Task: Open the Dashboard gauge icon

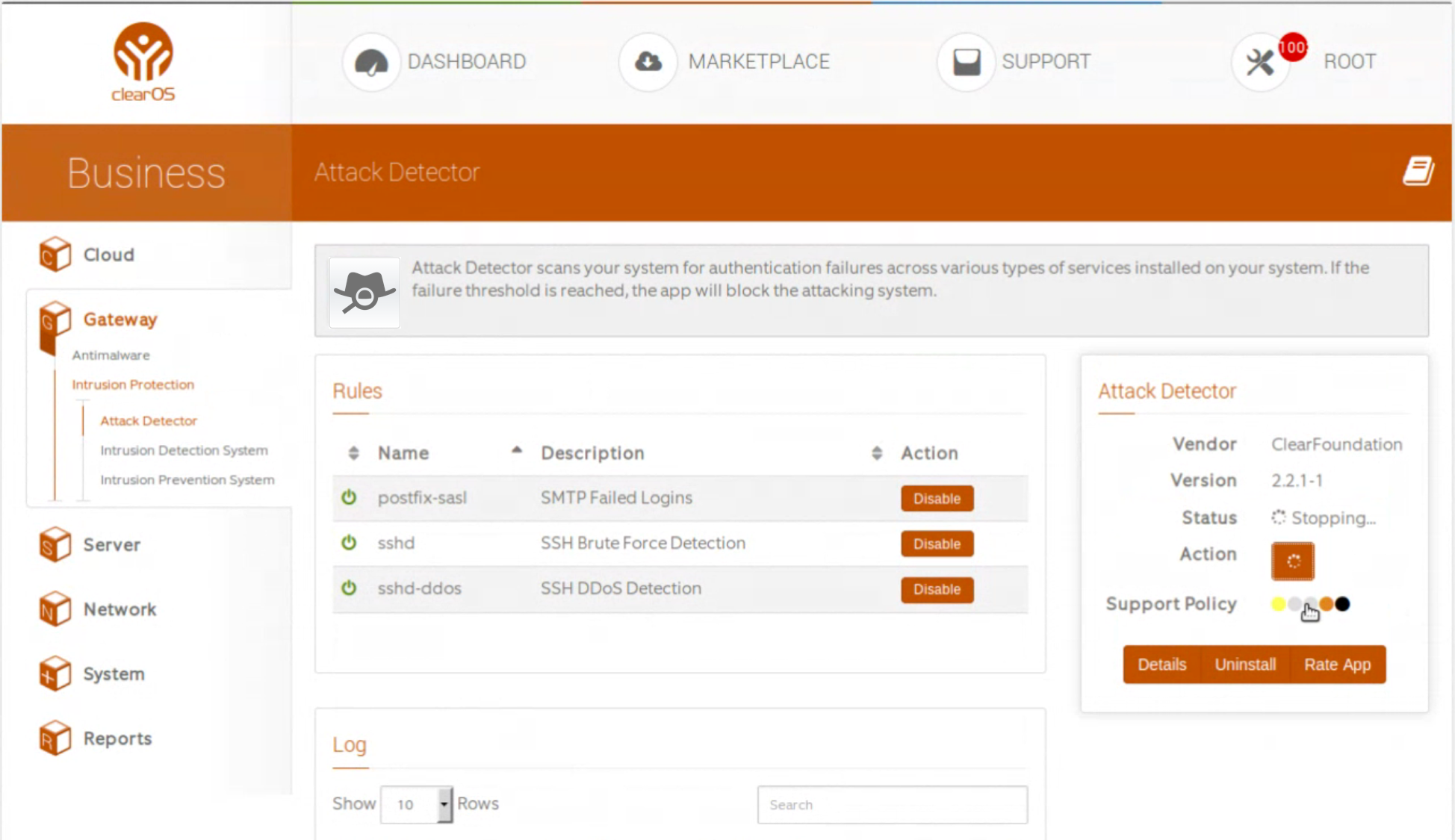Action: pyautogui.click(x=371, y=62)
